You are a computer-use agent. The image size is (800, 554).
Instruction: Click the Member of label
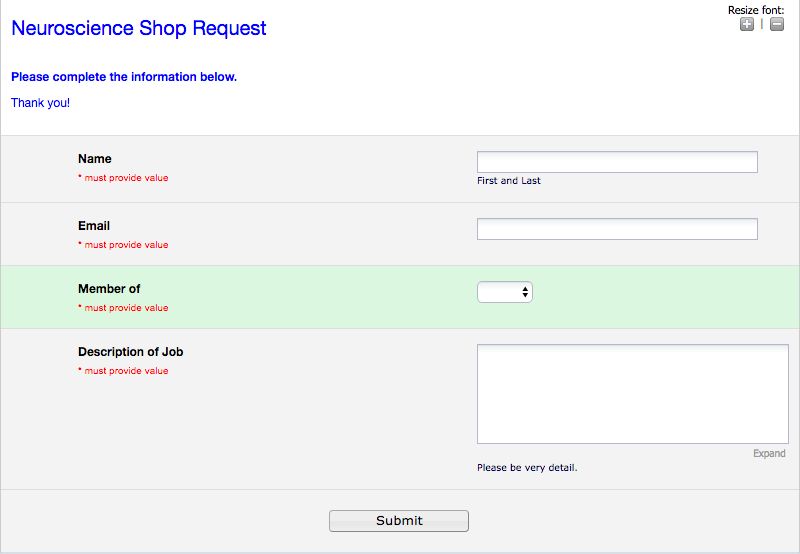pos(109,289)
